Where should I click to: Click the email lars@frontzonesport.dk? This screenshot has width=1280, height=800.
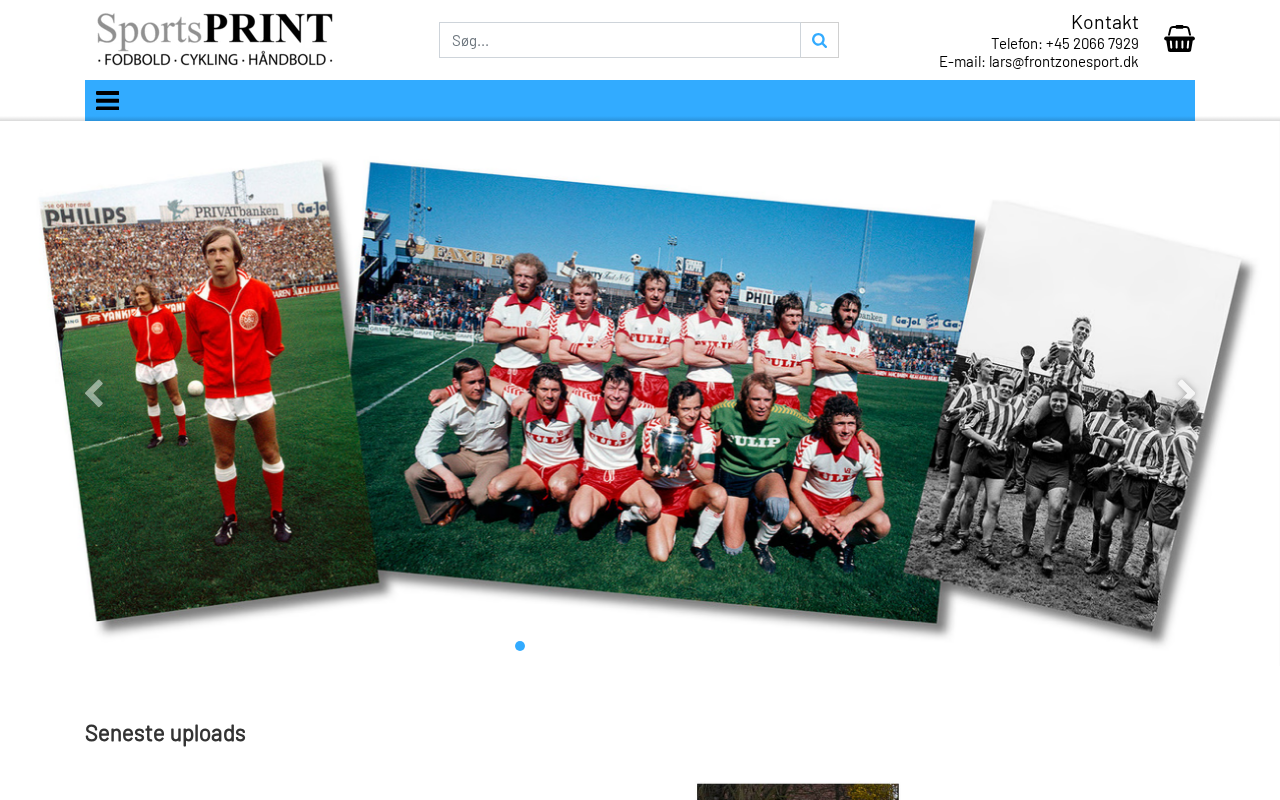(1064, 61)
